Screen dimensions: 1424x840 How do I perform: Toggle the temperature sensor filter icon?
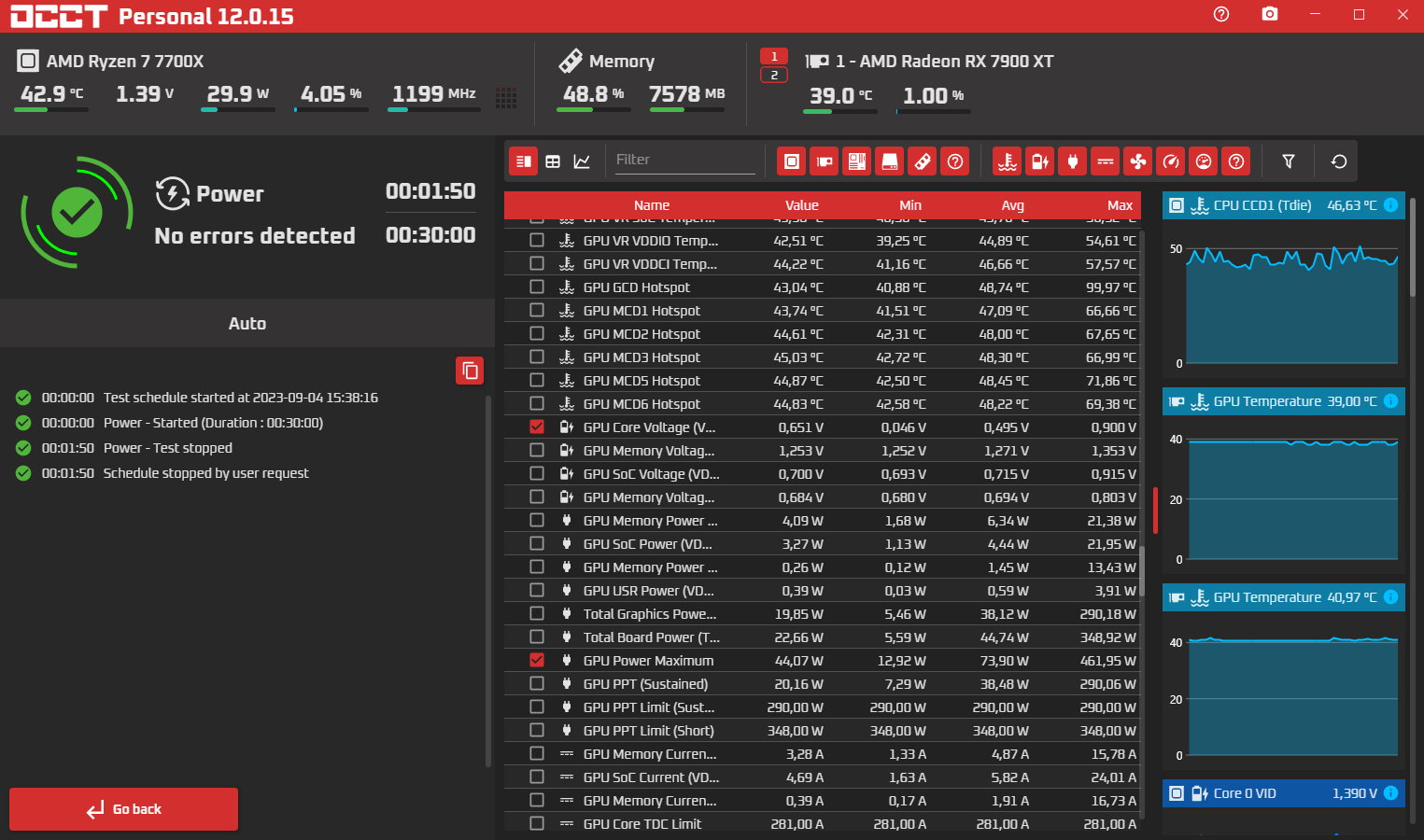tap(1007, 161)
